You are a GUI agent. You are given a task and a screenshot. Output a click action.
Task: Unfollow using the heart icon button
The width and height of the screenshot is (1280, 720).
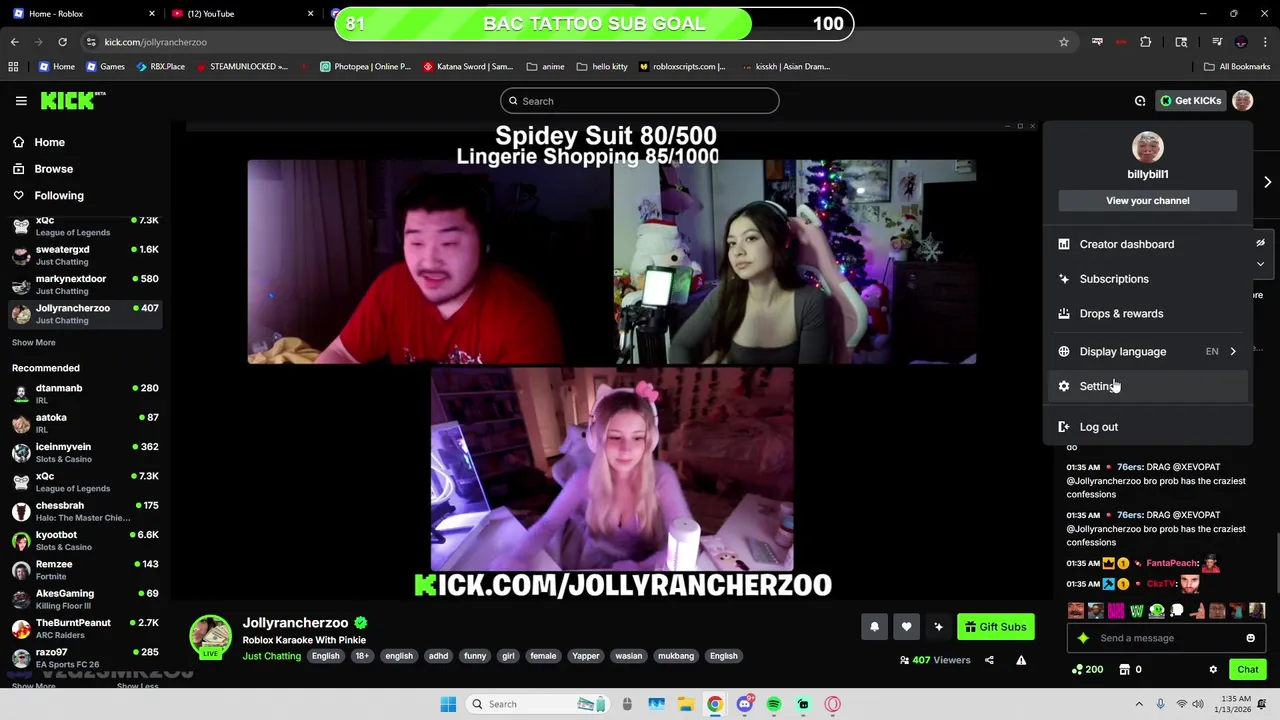[906, 627]
